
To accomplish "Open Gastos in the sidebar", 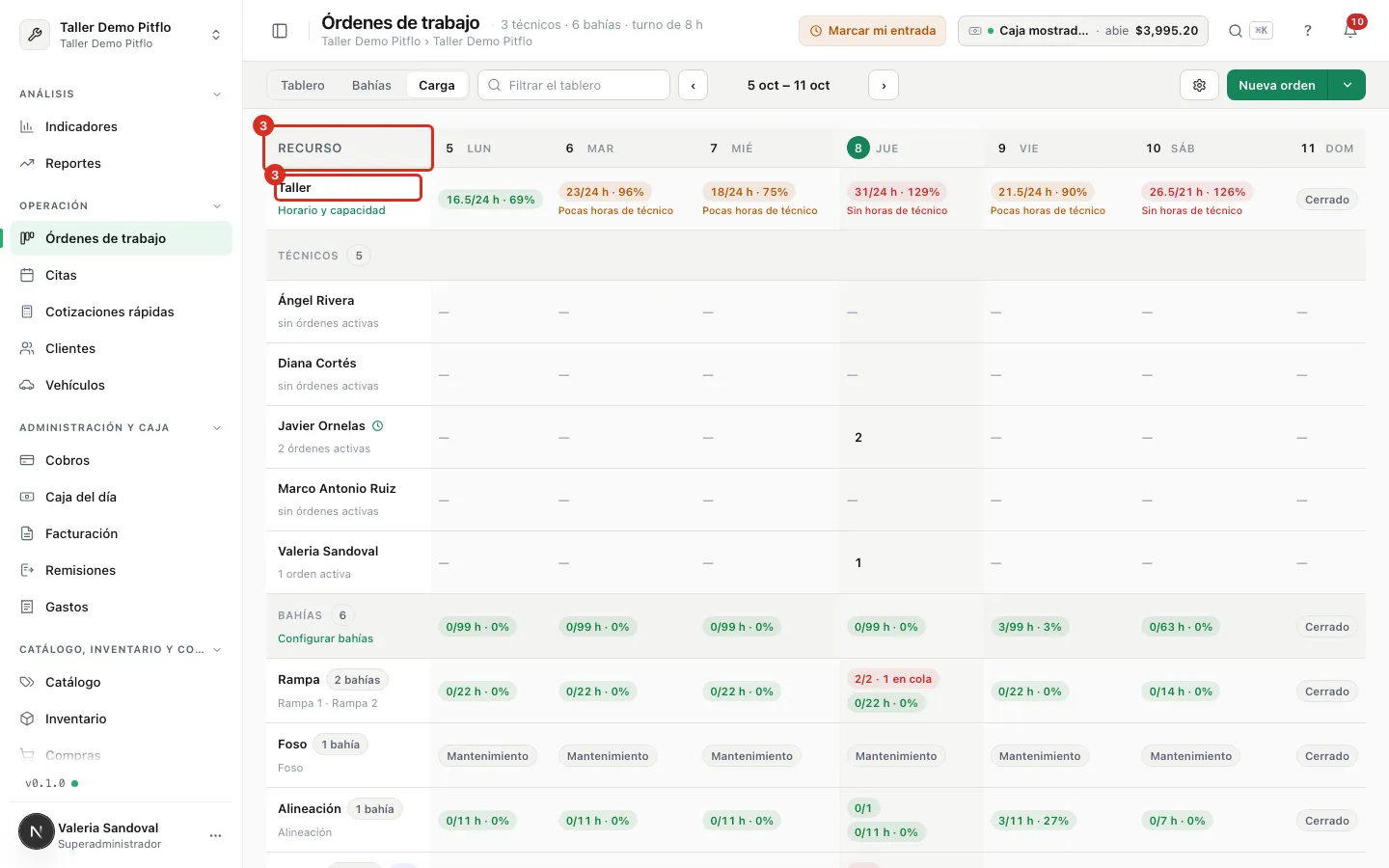I will (x=122, y=607).
